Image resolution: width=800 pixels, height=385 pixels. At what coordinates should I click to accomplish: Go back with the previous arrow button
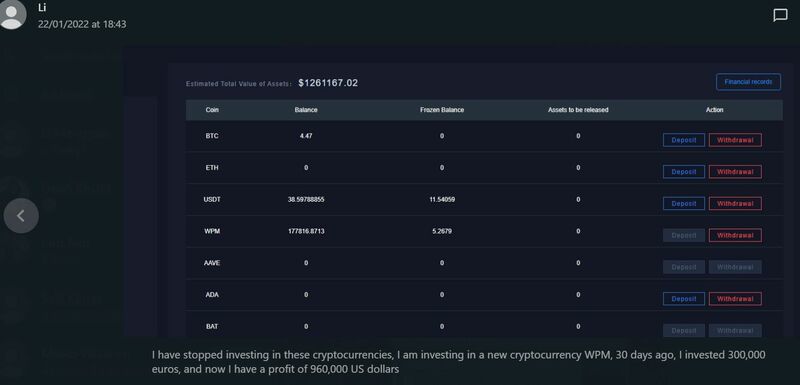21,216
